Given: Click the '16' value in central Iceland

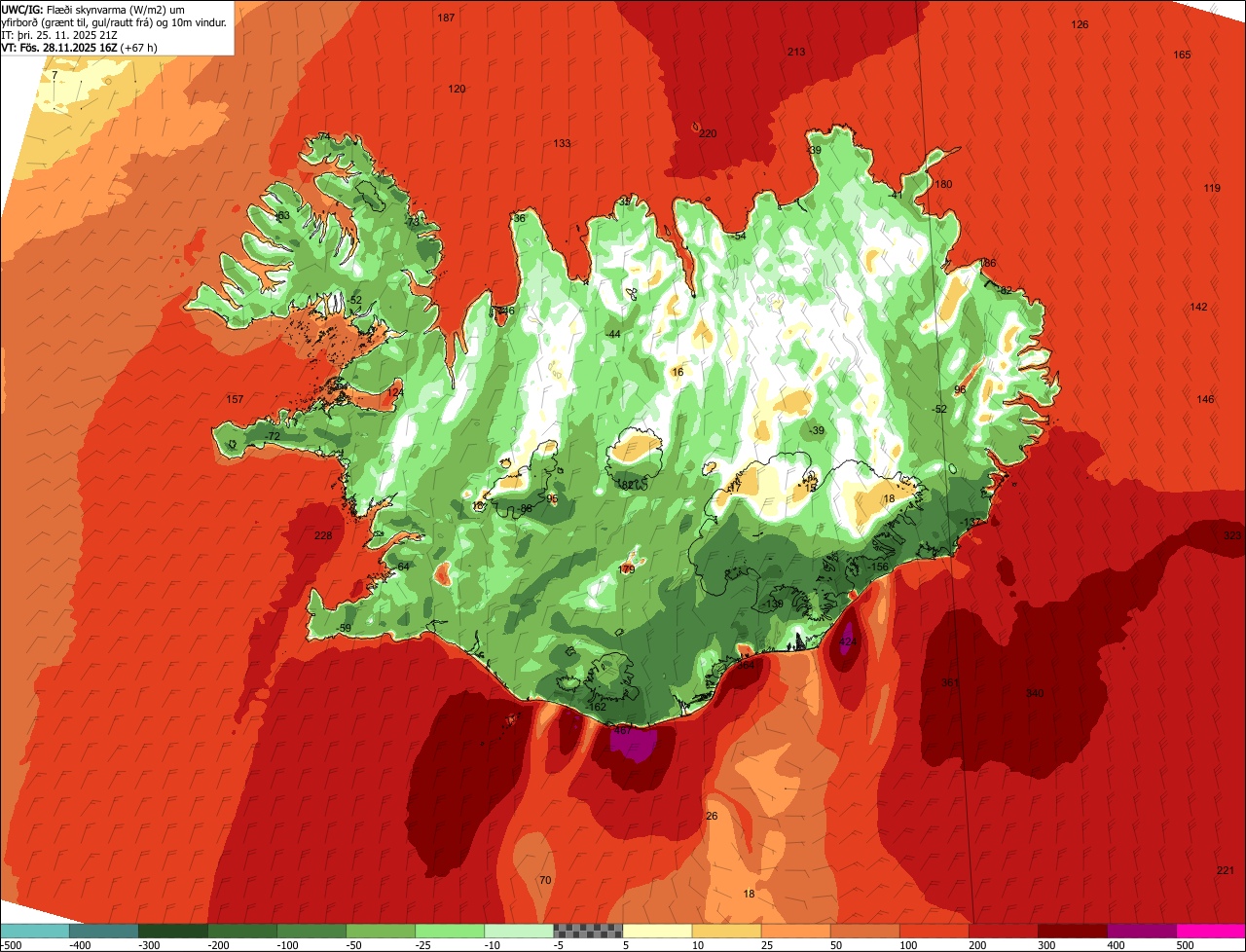Looking at the screenshot, I should pyautogui.click(x=678, y=372).
